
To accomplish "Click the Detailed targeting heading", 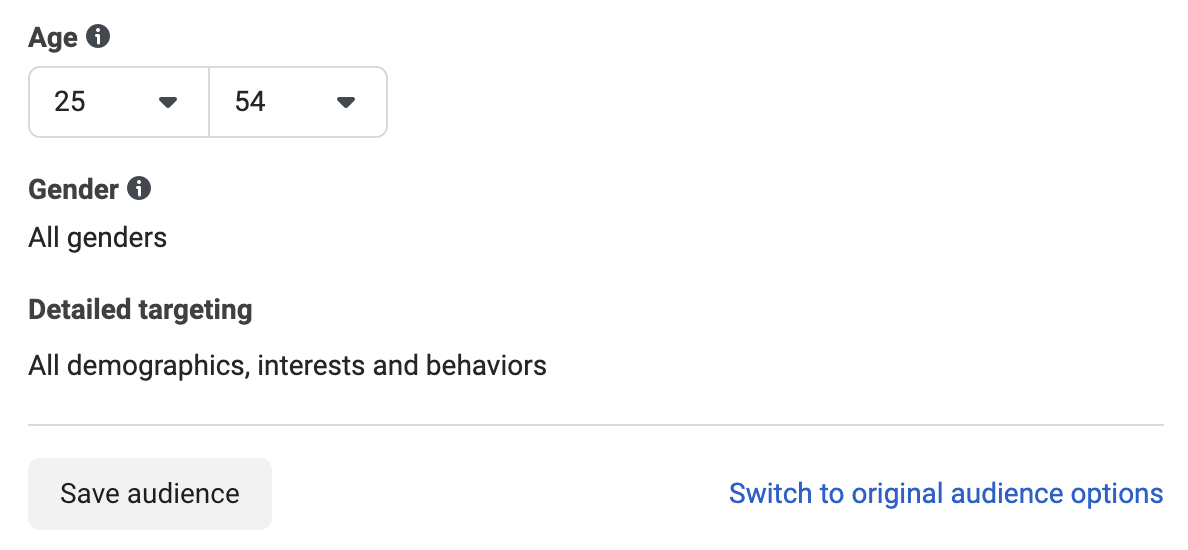I will pos(140,310).
